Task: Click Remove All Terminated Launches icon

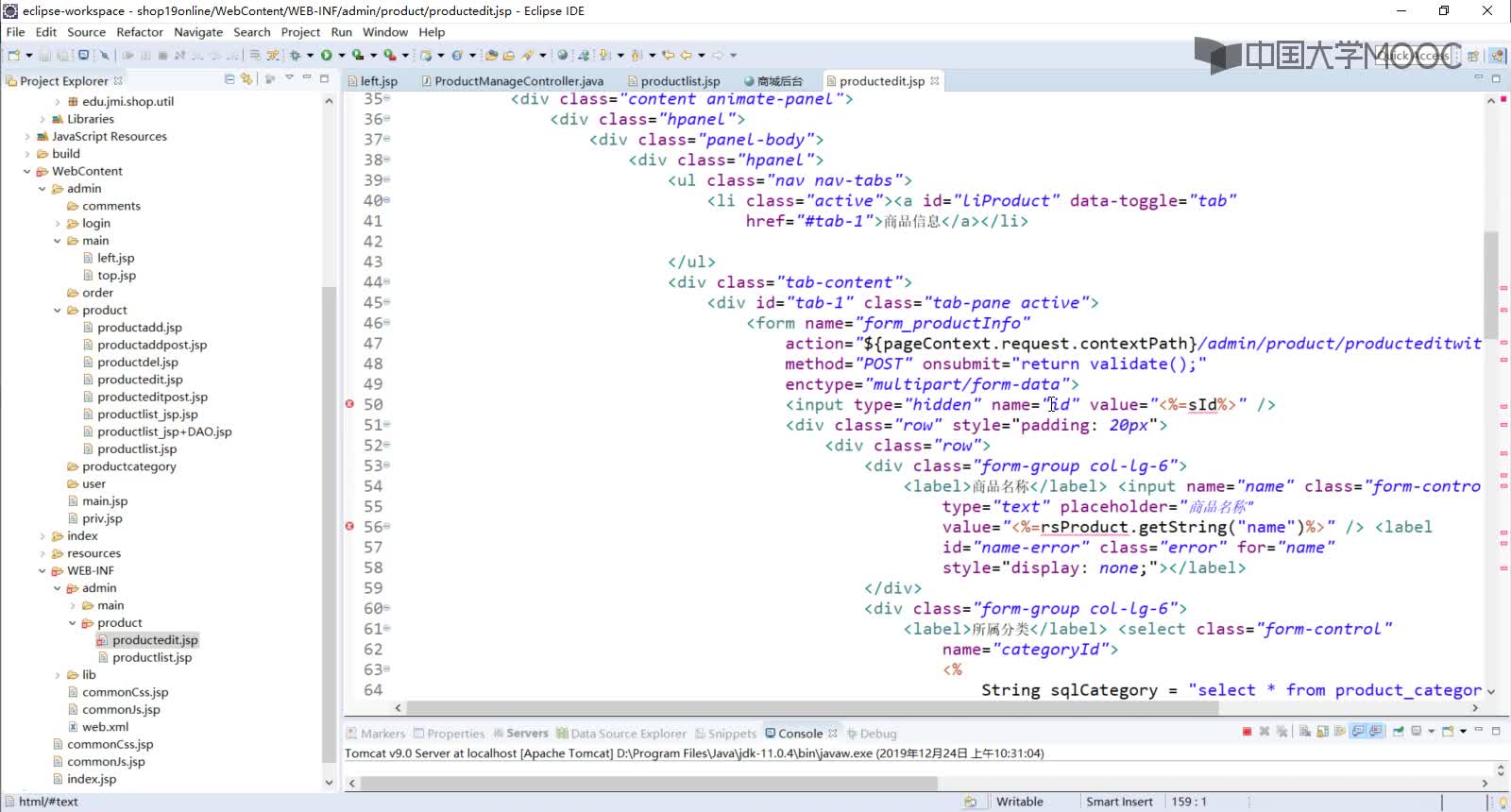Action: [x=1282, y=732]
